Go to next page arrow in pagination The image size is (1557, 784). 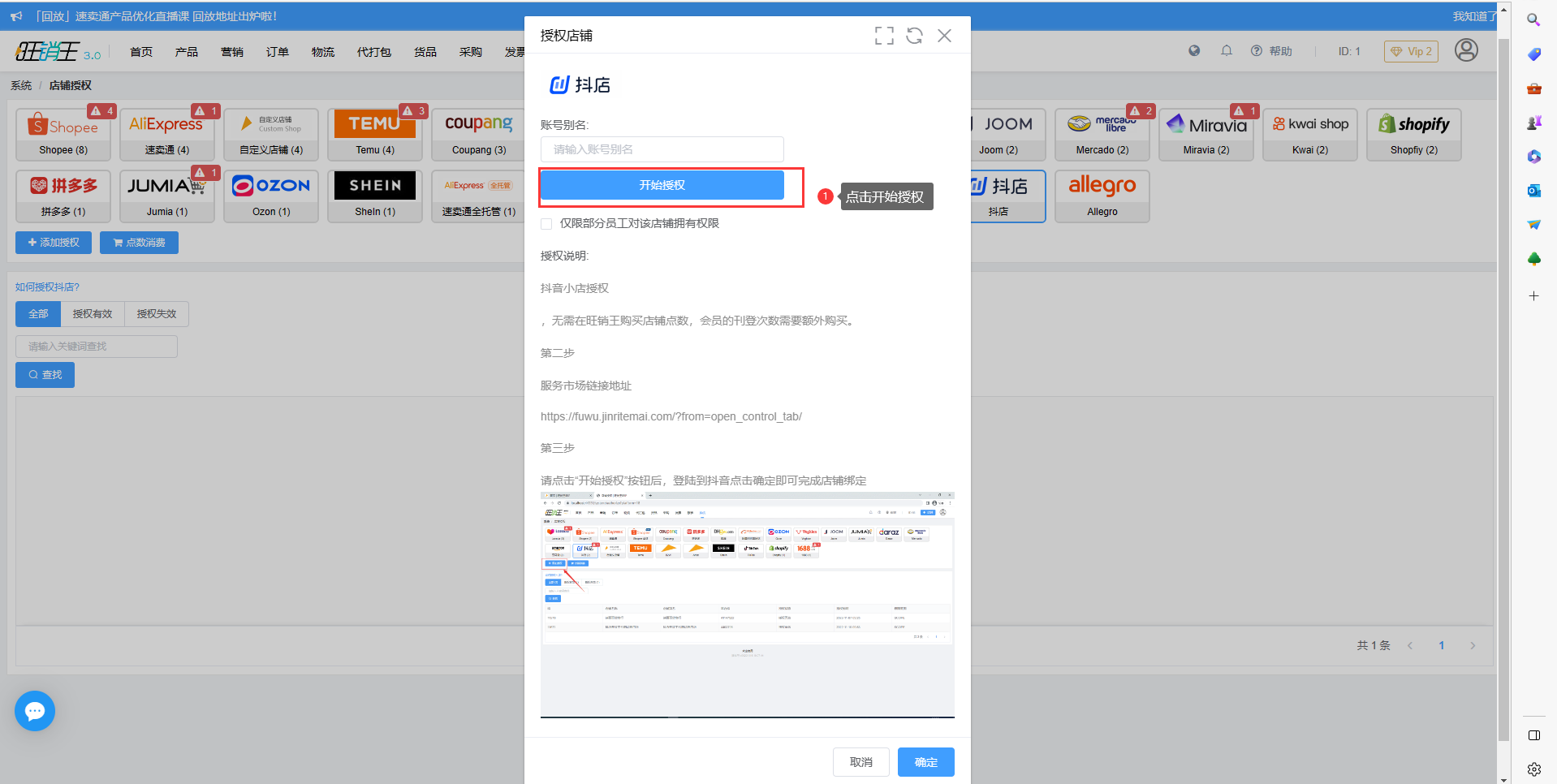tap(1473, 646)
